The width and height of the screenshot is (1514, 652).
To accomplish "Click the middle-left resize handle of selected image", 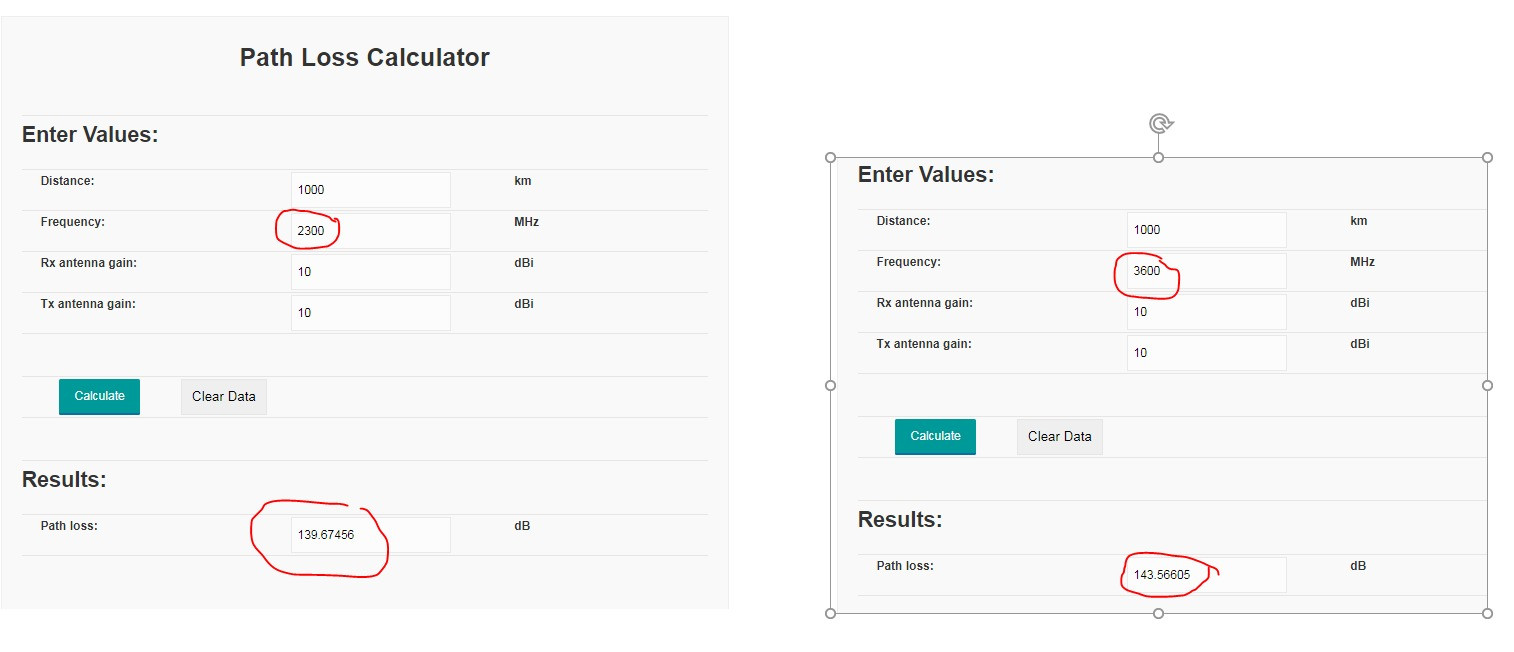I will coord(830,385).
